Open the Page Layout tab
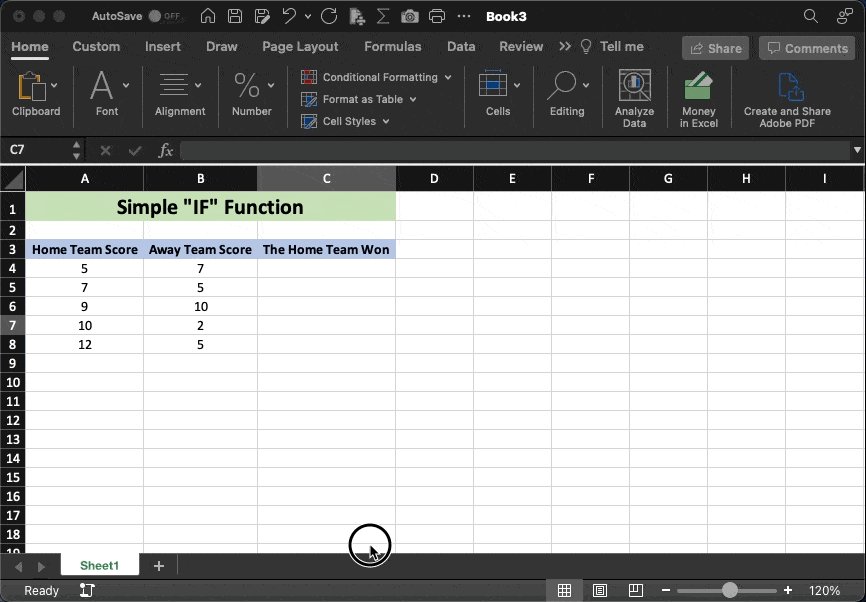866x602 pixels. (x=300, y=47)
